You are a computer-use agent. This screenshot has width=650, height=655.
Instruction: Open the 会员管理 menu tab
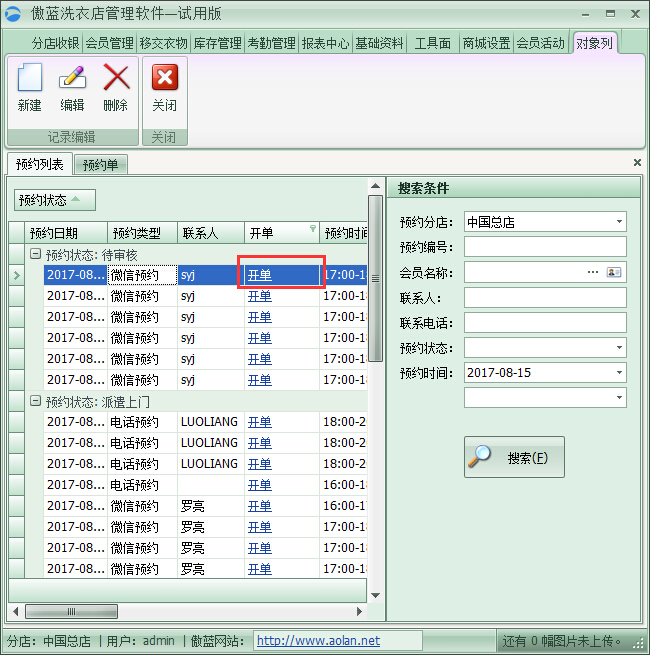(109, 43)
